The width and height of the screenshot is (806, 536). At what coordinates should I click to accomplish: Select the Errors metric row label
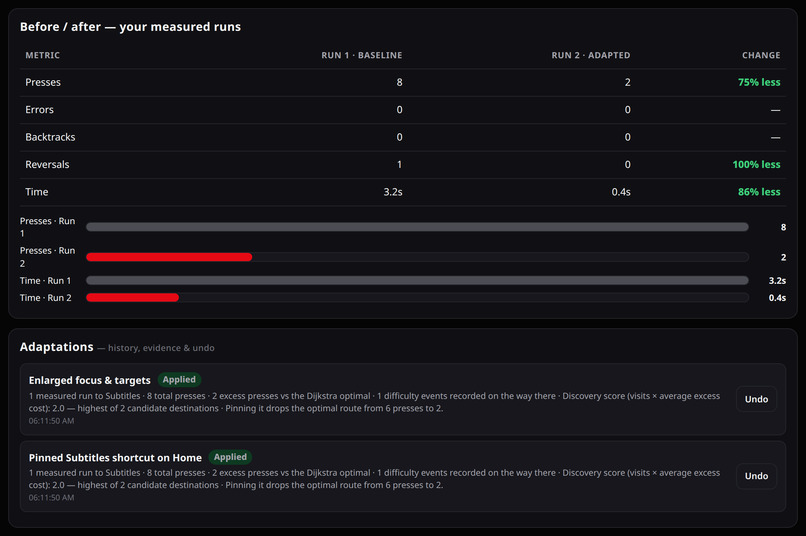coord(39,109)
